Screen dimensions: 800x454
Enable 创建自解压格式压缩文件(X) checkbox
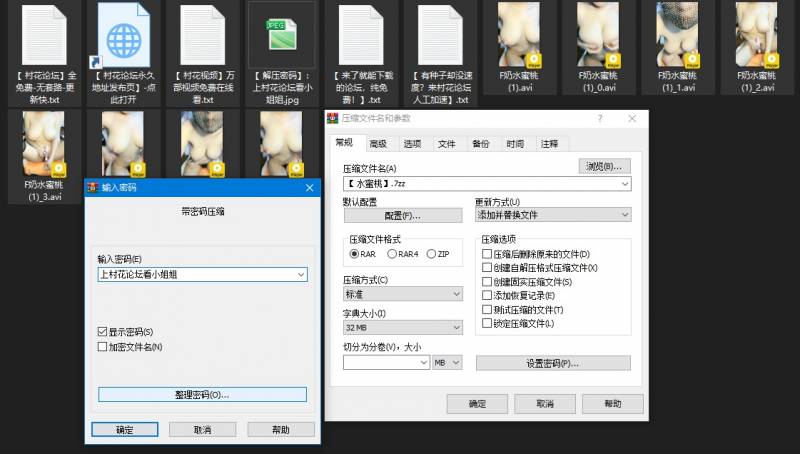(x=487, y=267)
